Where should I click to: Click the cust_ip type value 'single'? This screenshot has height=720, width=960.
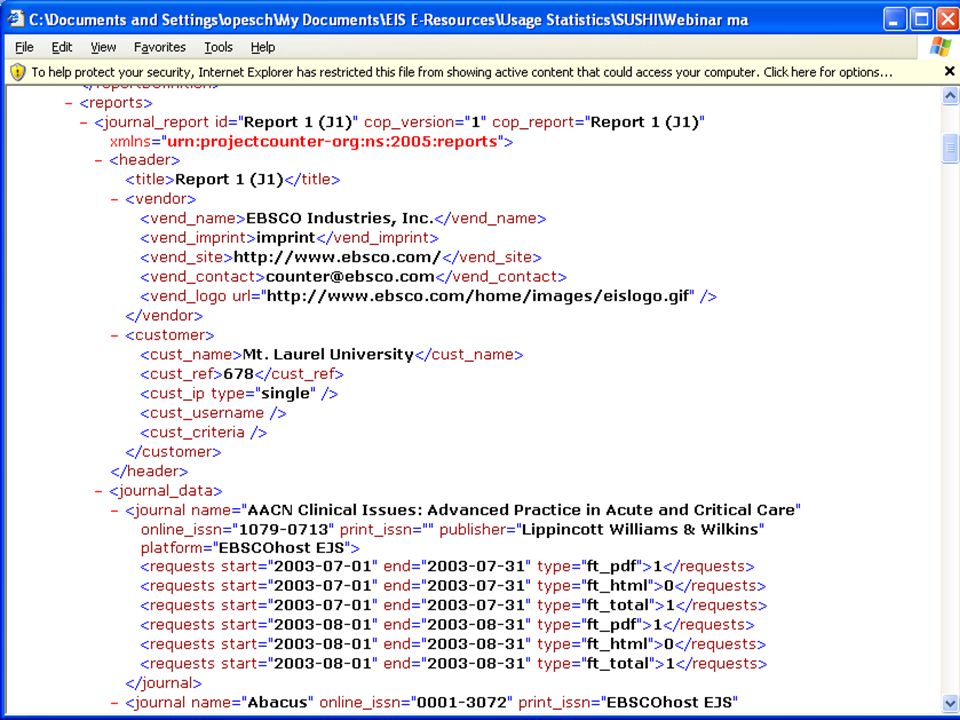point(285,394)
